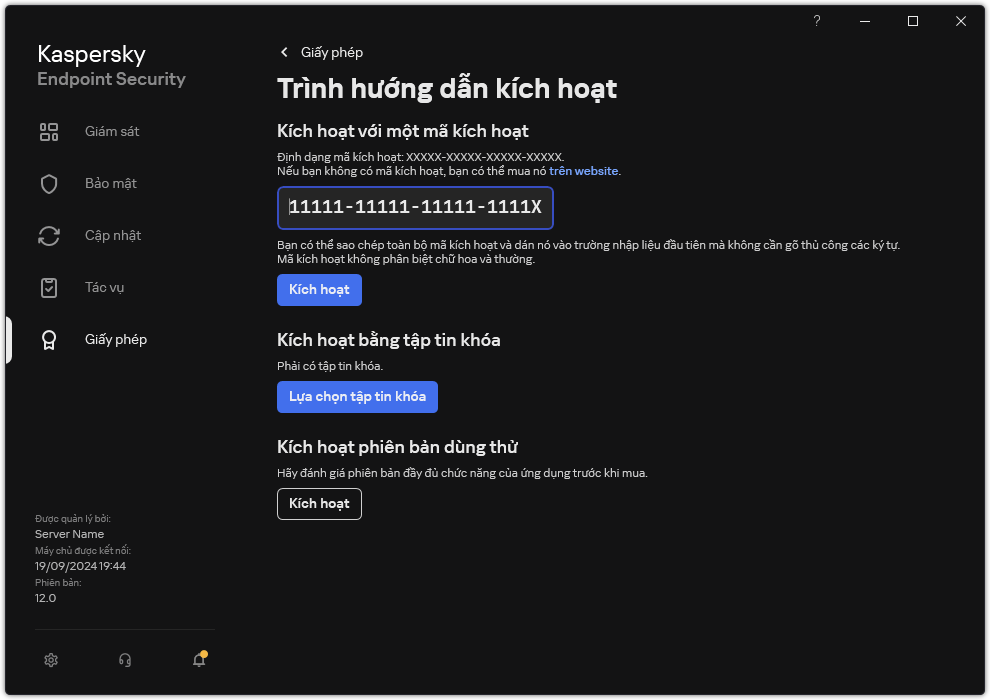
Task: Click into the activation code input field
Action: 415,208
